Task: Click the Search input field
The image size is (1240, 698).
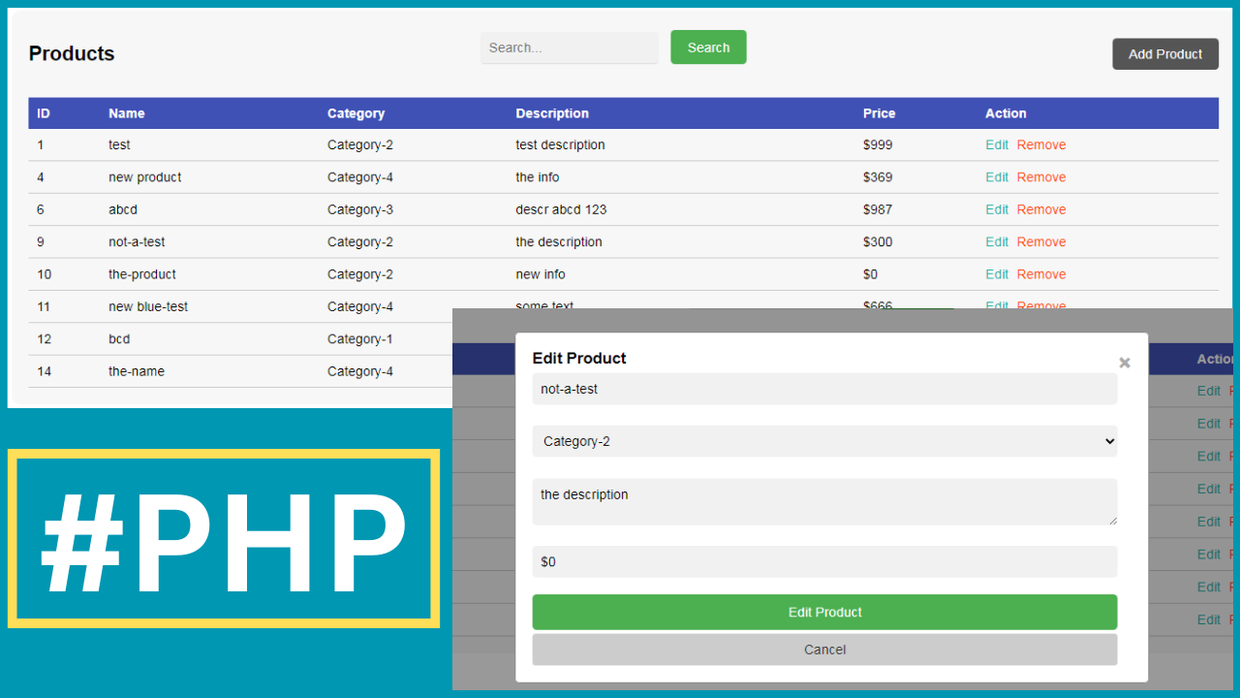Action: pyautogui.click(x=569, y=47)
